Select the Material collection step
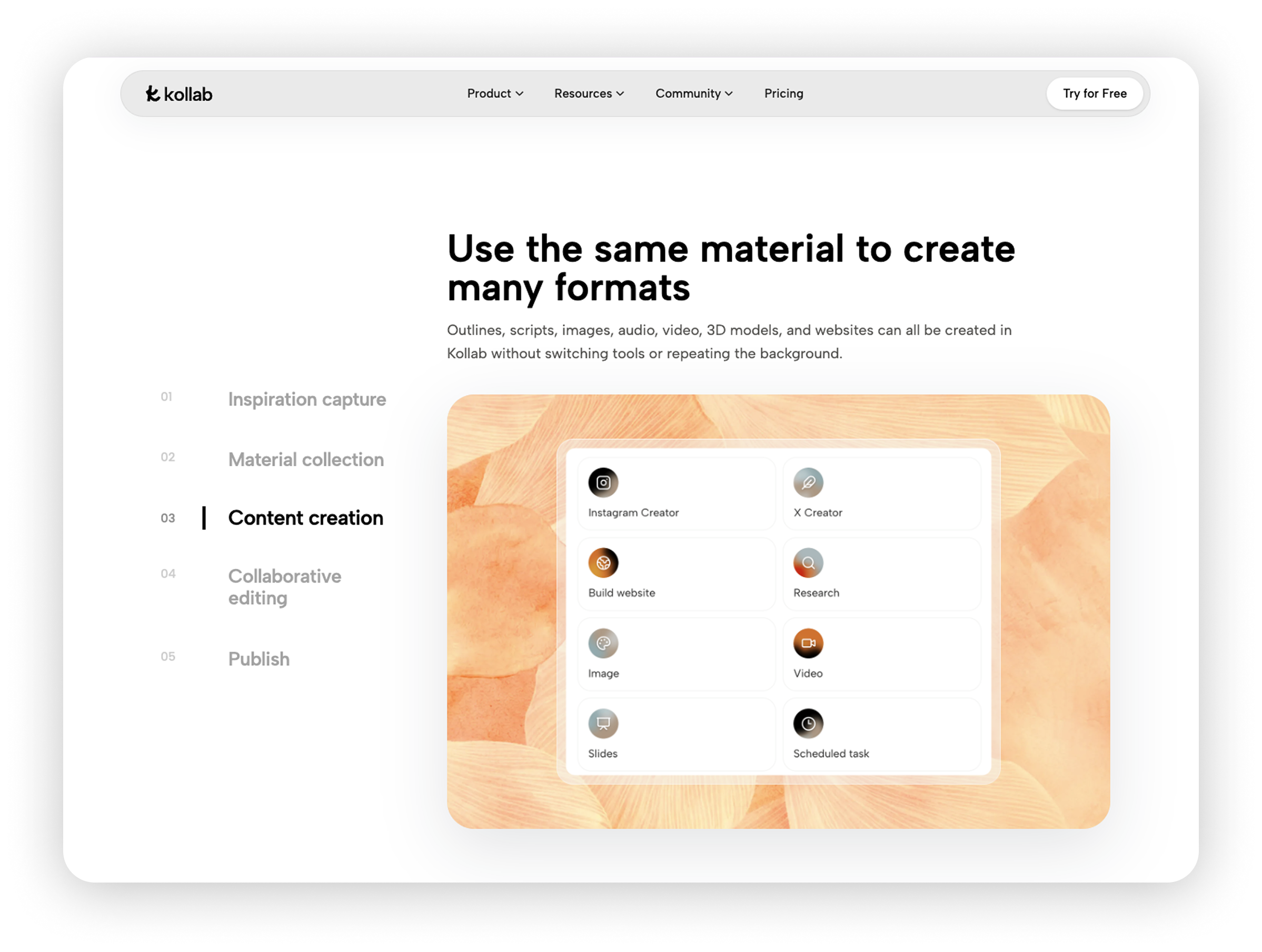 pos(306,460)
